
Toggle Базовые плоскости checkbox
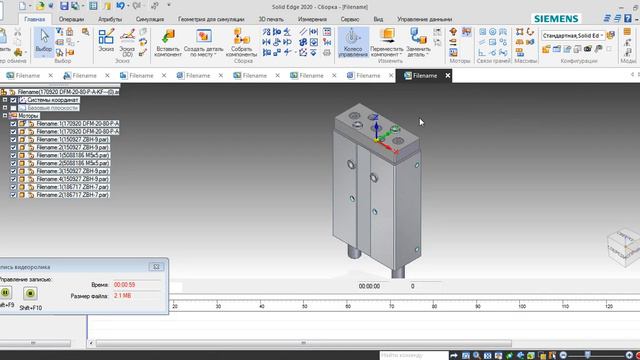click(x=13, y=108)
